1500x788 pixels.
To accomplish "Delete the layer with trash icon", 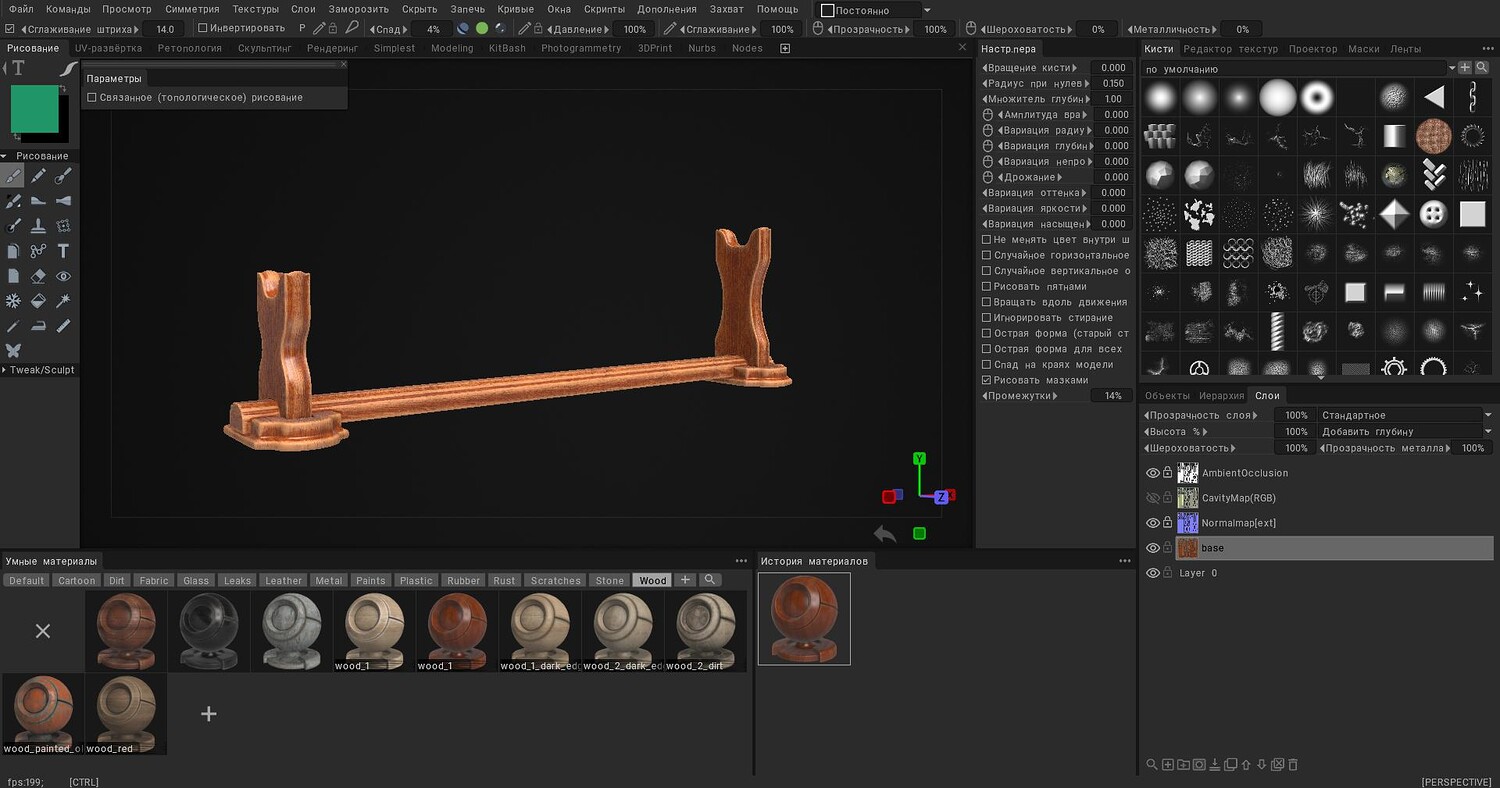I will (1293, 765).
